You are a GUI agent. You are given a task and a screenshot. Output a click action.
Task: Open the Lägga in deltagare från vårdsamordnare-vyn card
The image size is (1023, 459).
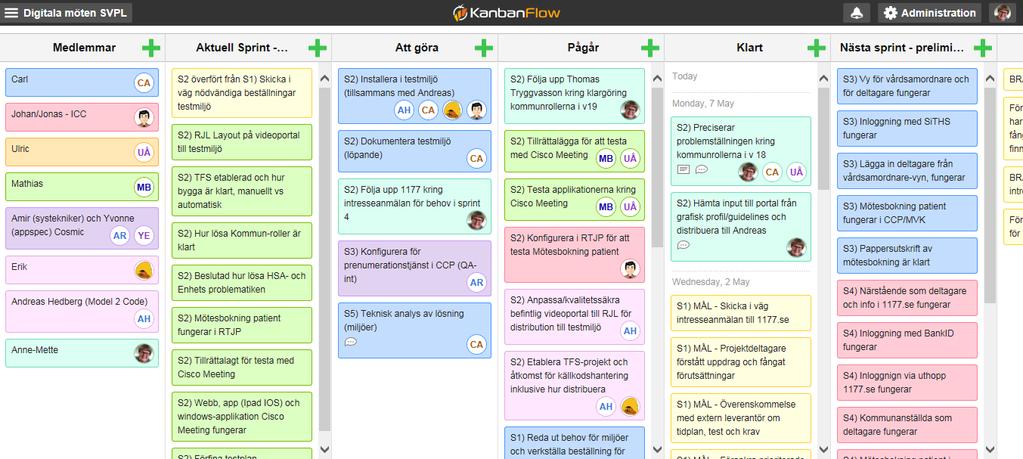pos(907,171)
